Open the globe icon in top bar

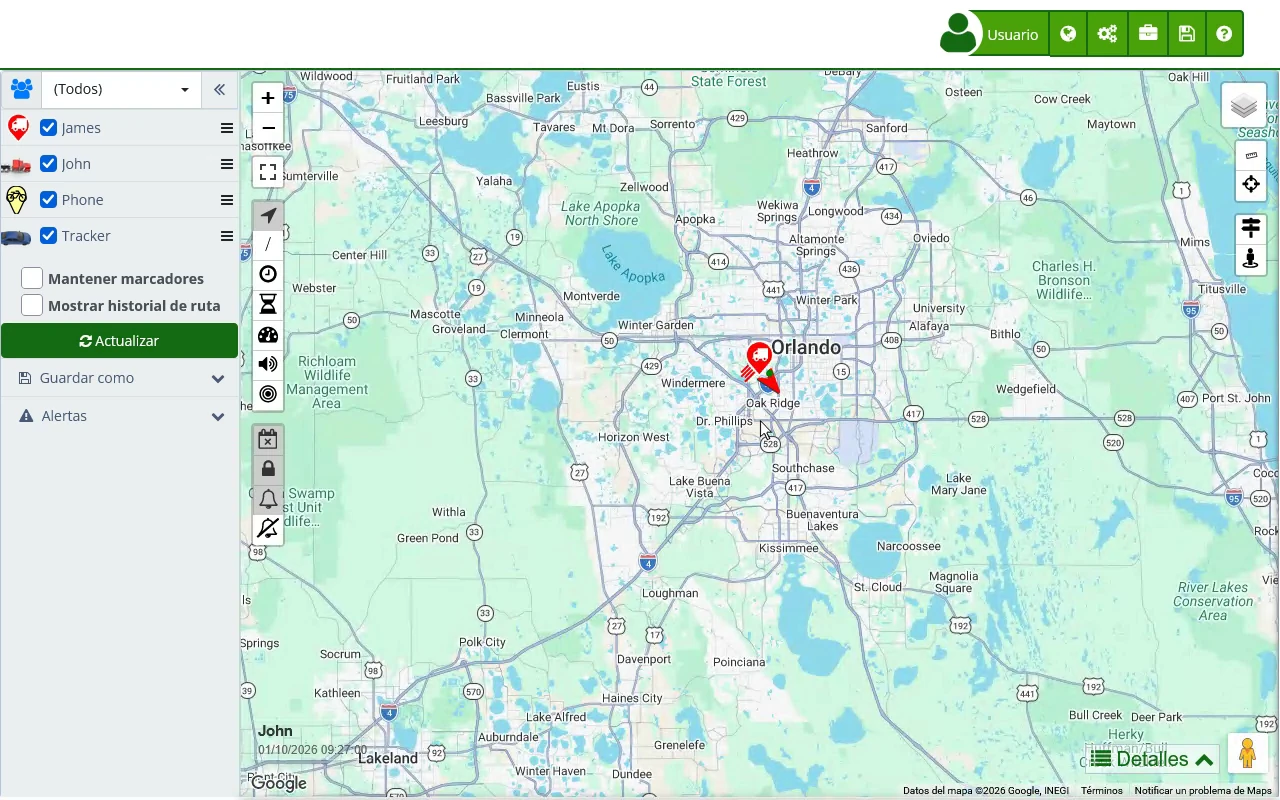pyautogui.click(x=1068, y=34)
